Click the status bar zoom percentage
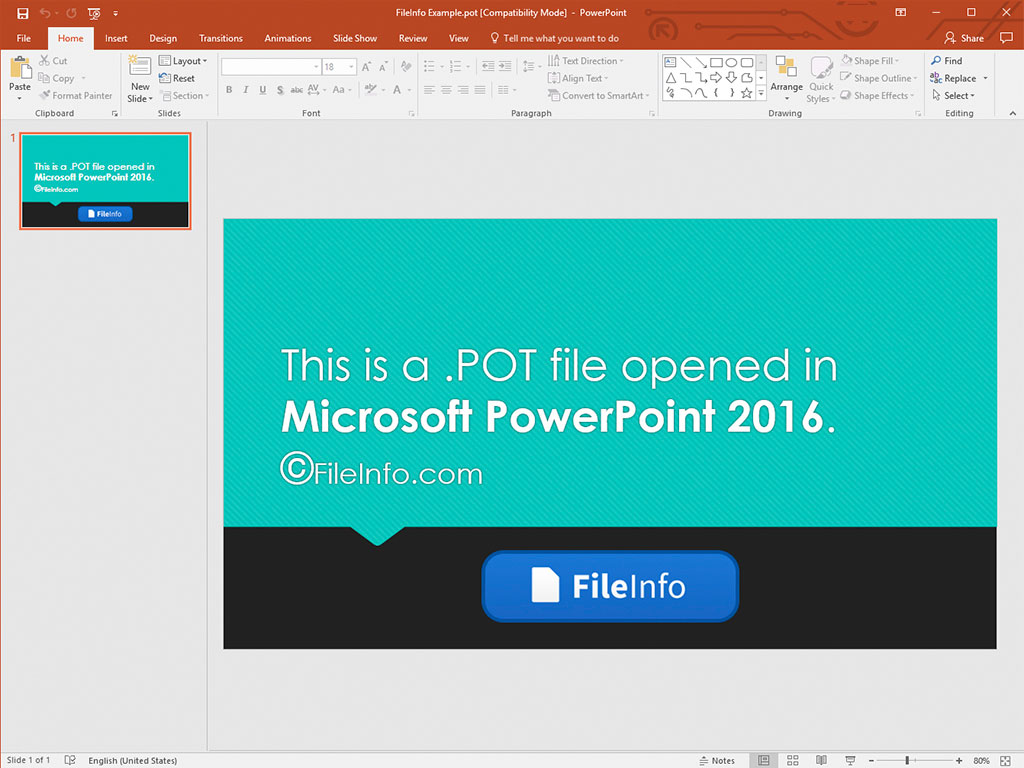The height and width of the screenshot is (768, 1024). tap(981, 760)
